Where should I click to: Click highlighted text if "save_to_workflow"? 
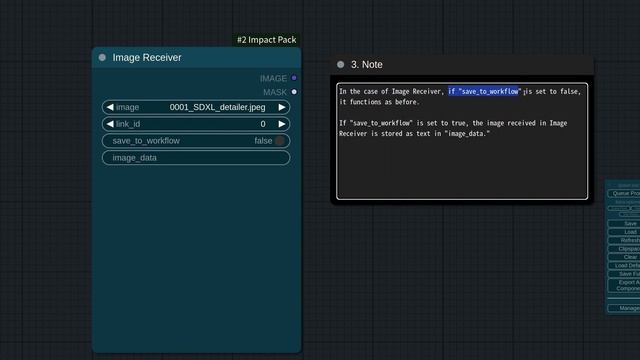pos(483,91)
